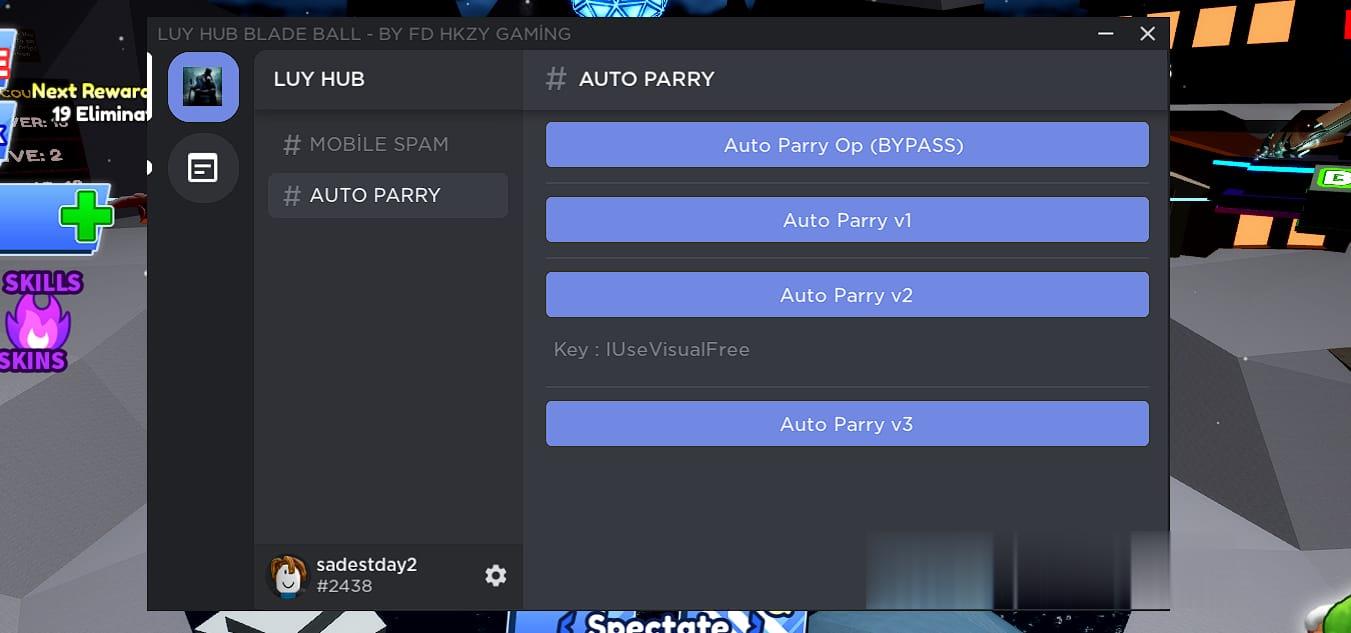The width and height of the screenshot is (1351, 633).
Task: Click the Key : IUseVisualFree text
Action: 652,350
